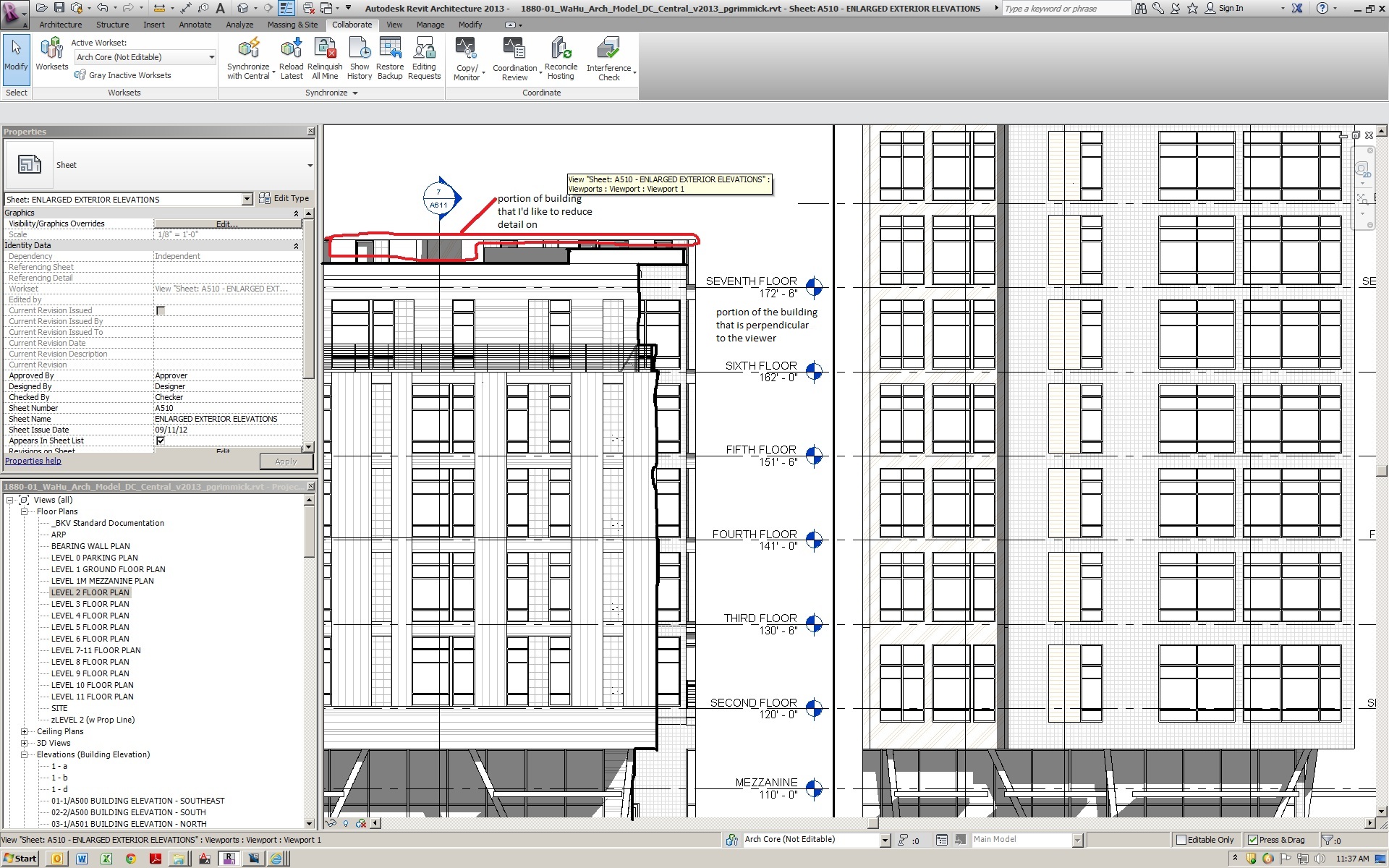Open the Active Workset dropdown
1389x868 pixels.
point(211,57)
